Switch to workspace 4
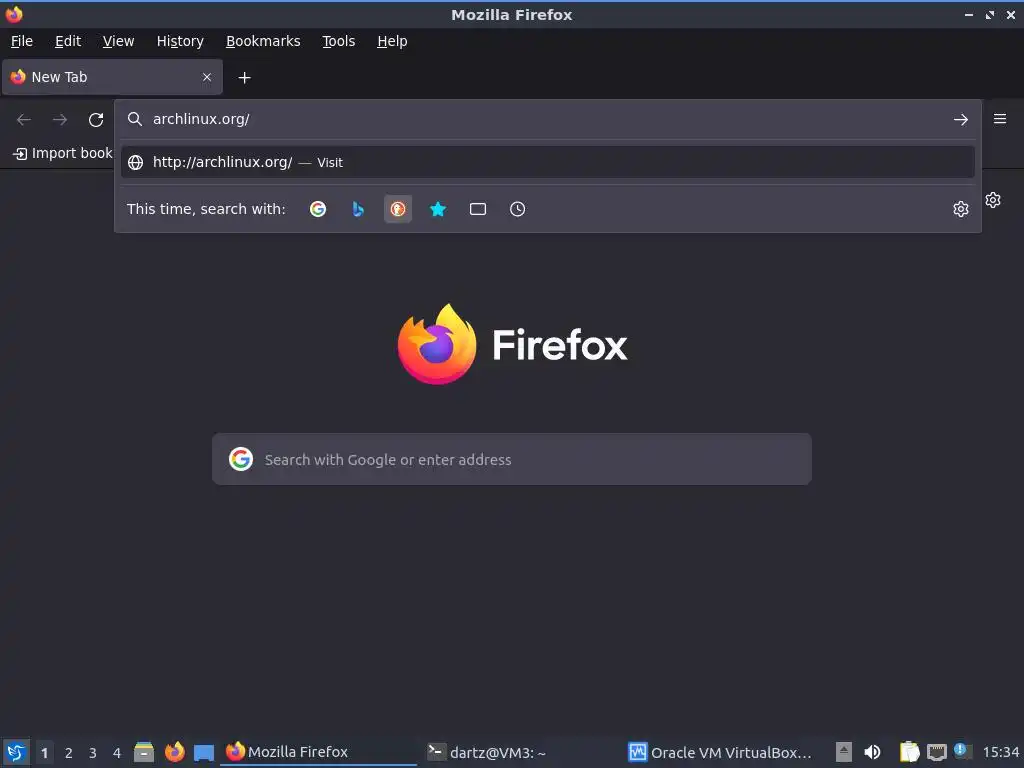 point(117,753)
